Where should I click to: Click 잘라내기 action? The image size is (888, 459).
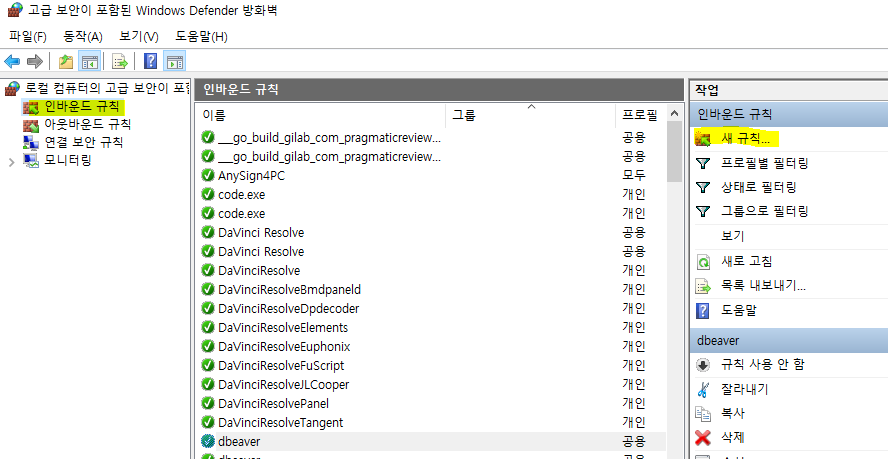tap(745, 389)
